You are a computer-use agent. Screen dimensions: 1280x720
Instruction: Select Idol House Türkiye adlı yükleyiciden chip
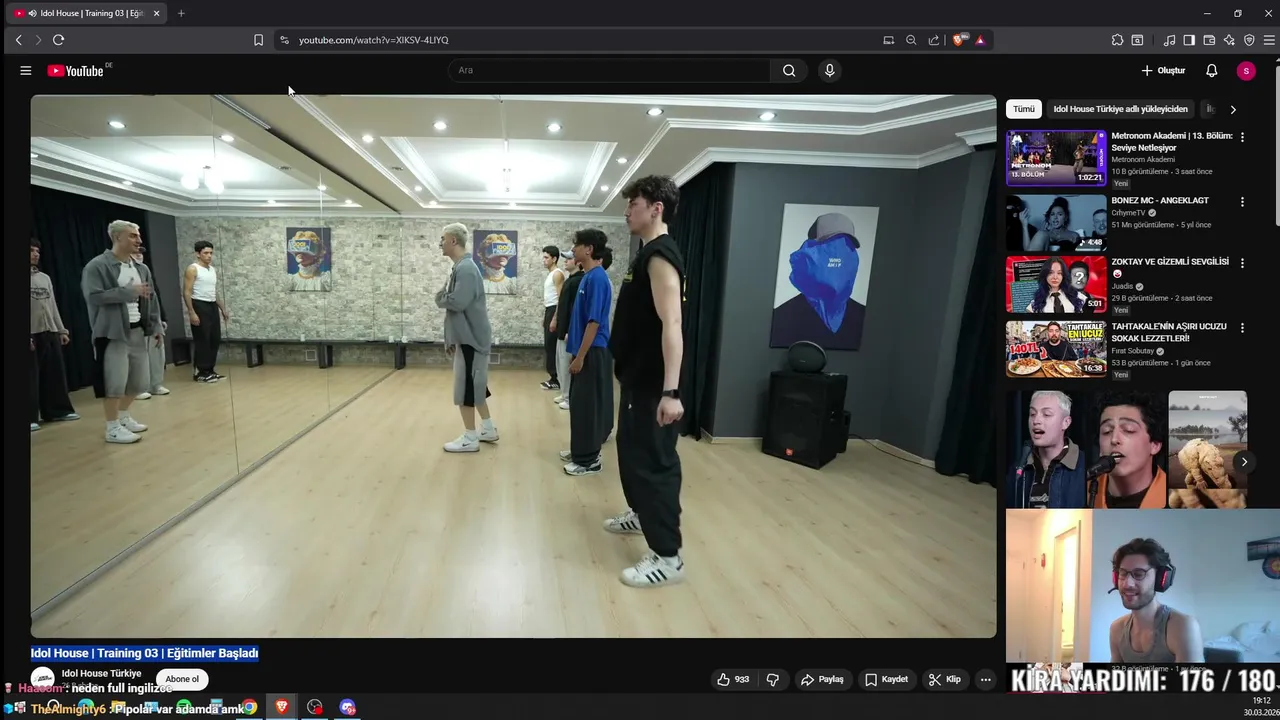[1120, 109]
